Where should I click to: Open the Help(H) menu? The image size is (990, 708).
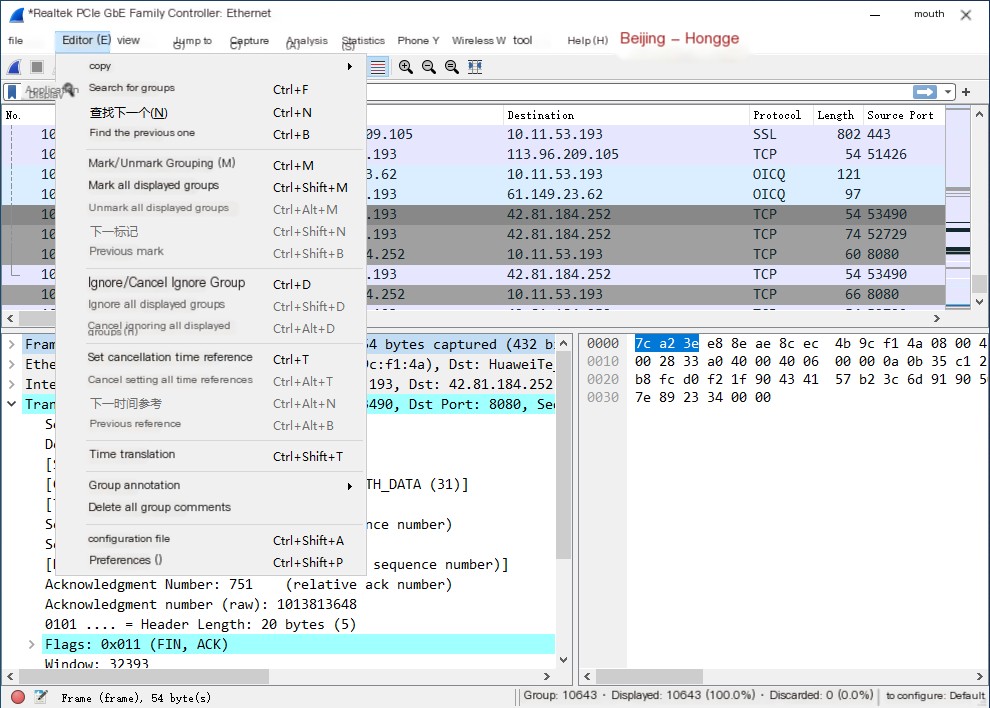pyautogui.click(x=587, y=40)
